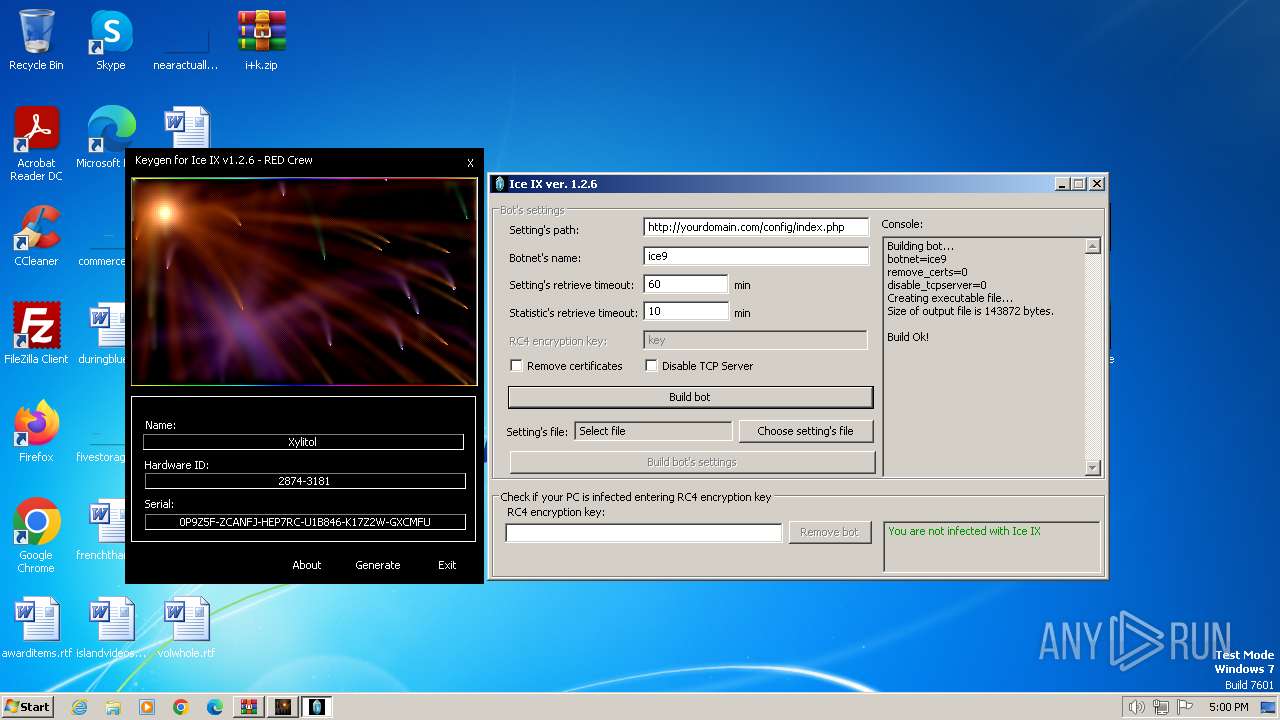Click the 'Size of output file' console line
This screenshot has height=720, width=1280.
(x=970, y=311)
